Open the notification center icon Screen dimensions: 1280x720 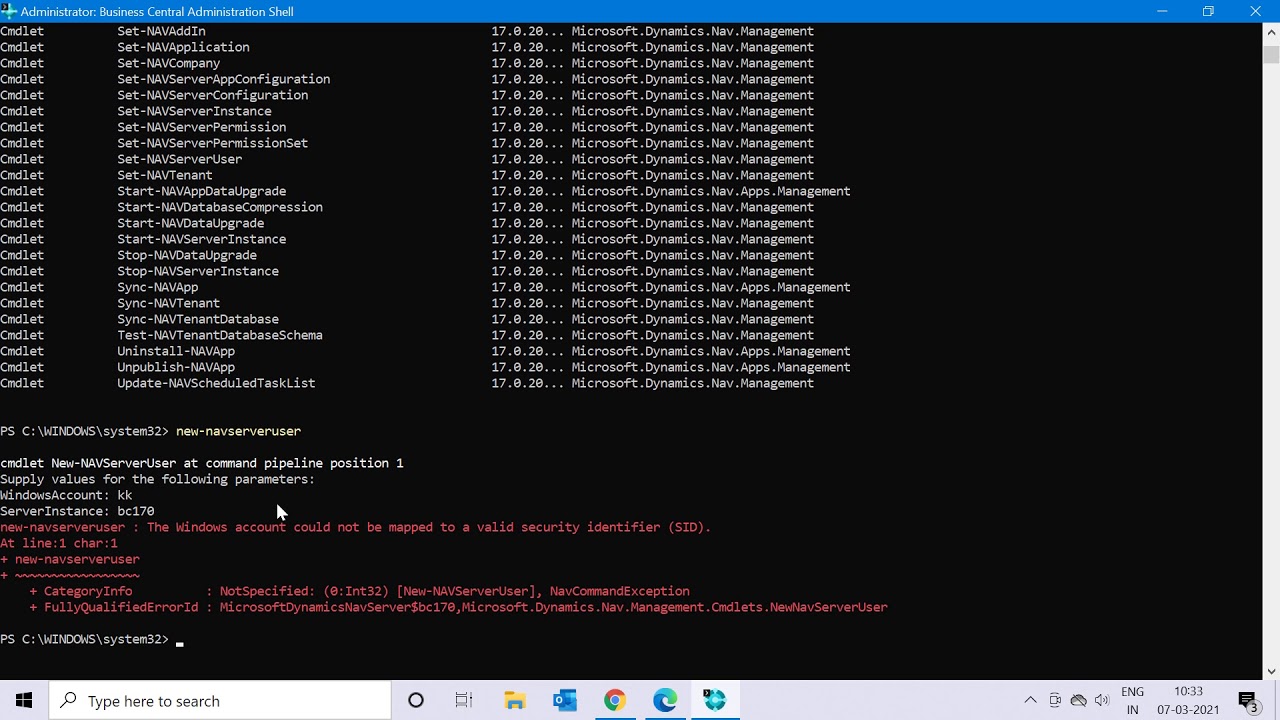(1248, 700)
